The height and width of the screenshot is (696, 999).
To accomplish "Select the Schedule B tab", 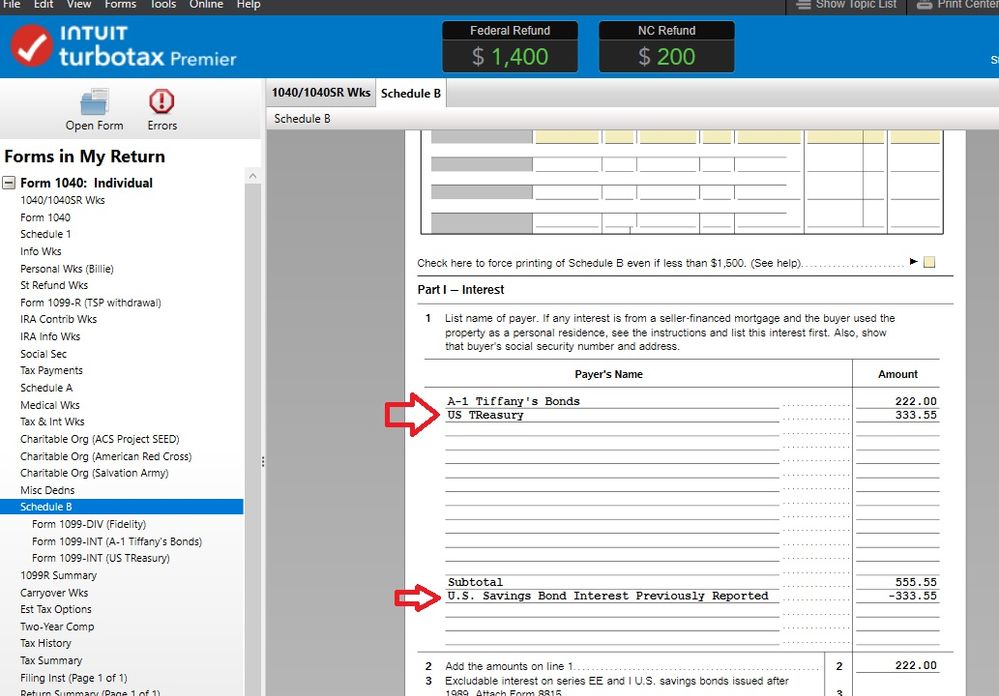I will [x=411, y=93].
